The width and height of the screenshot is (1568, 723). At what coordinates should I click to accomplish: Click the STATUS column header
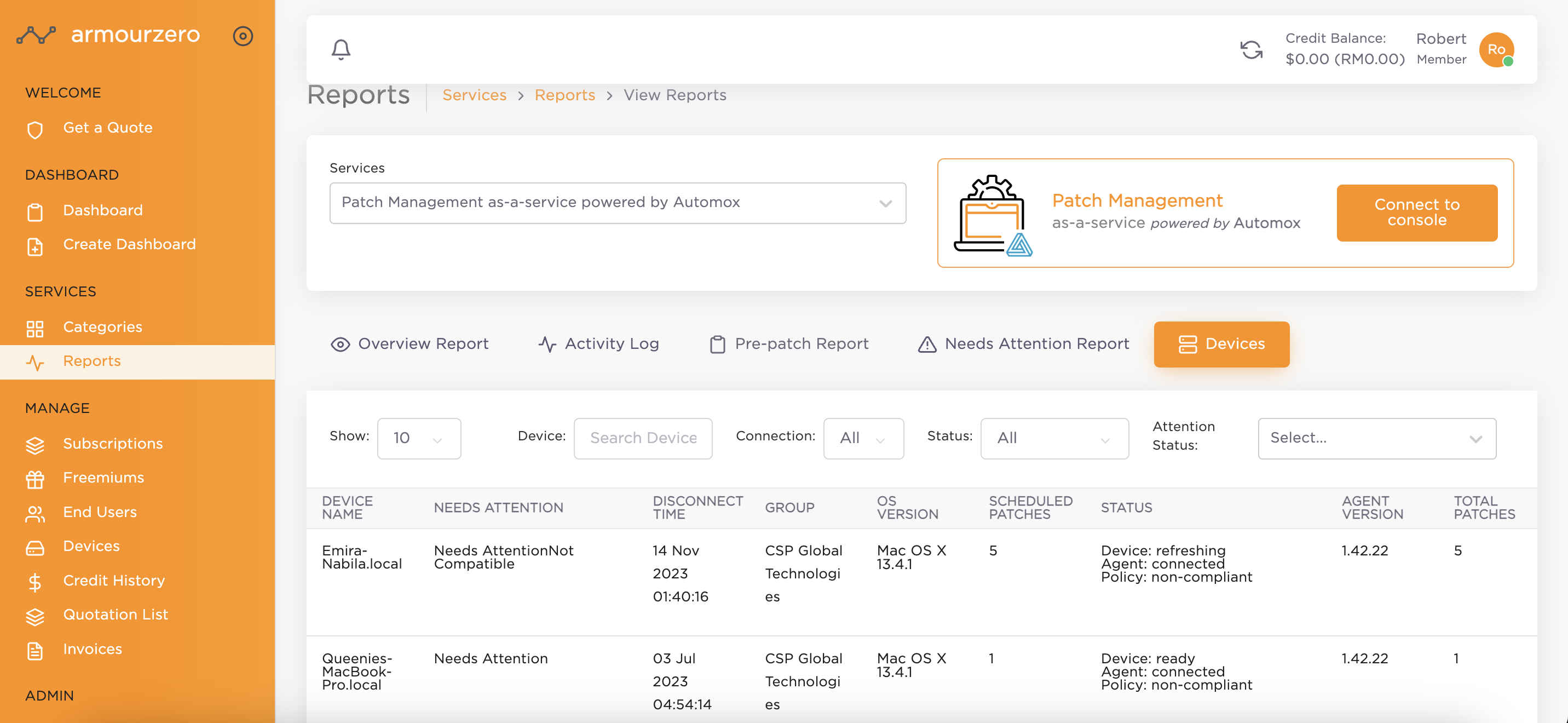click(x=1126, y=507)
